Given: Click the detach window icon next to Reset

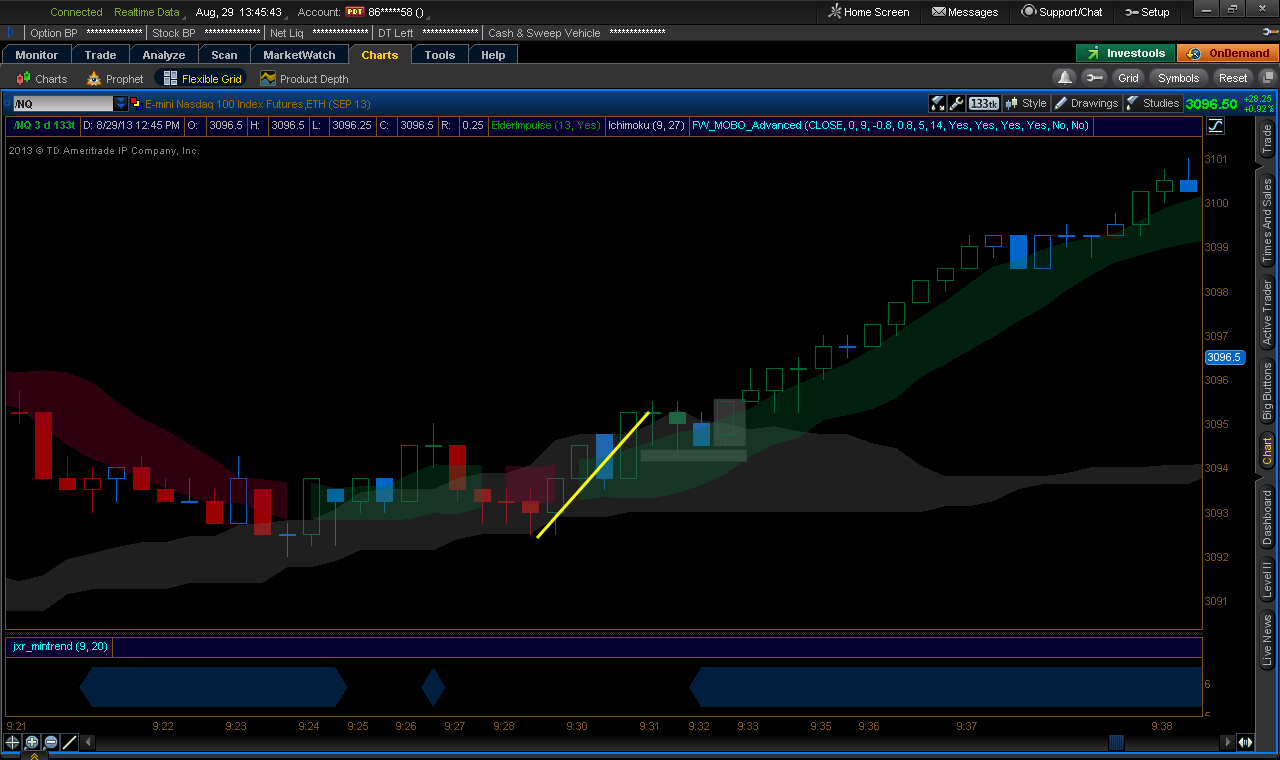Looking at the screenshot, I should [x=1268, y=78].
